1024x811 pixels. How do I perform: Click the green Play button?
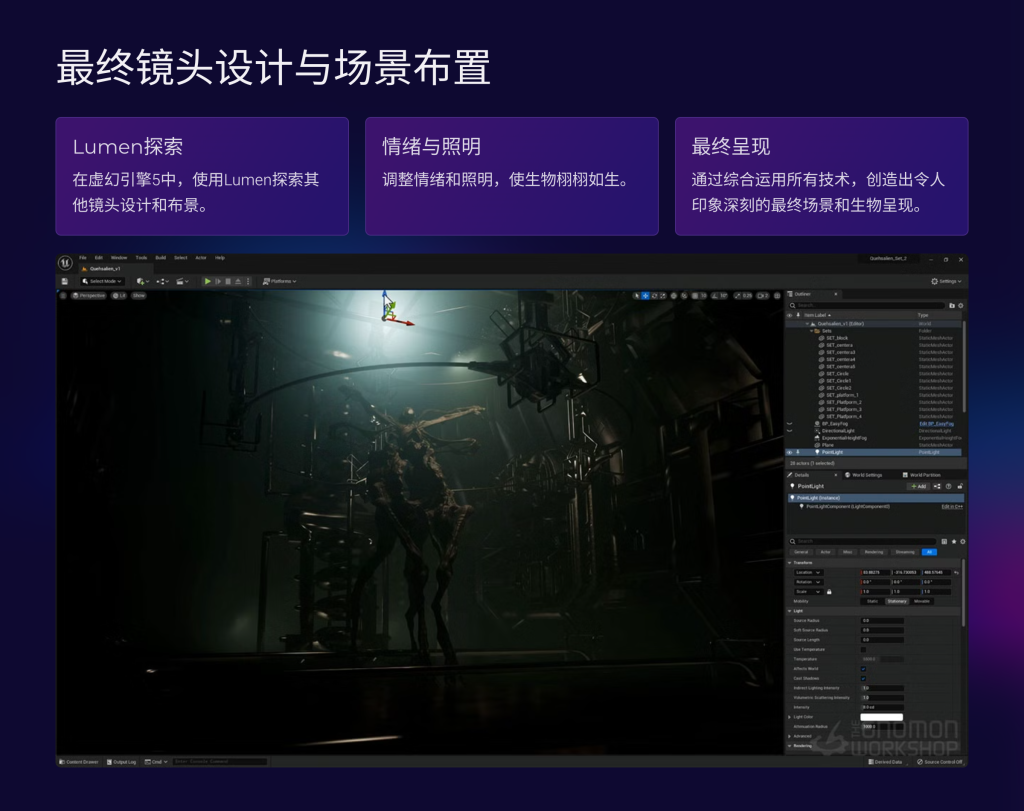[x=208, y=281]
